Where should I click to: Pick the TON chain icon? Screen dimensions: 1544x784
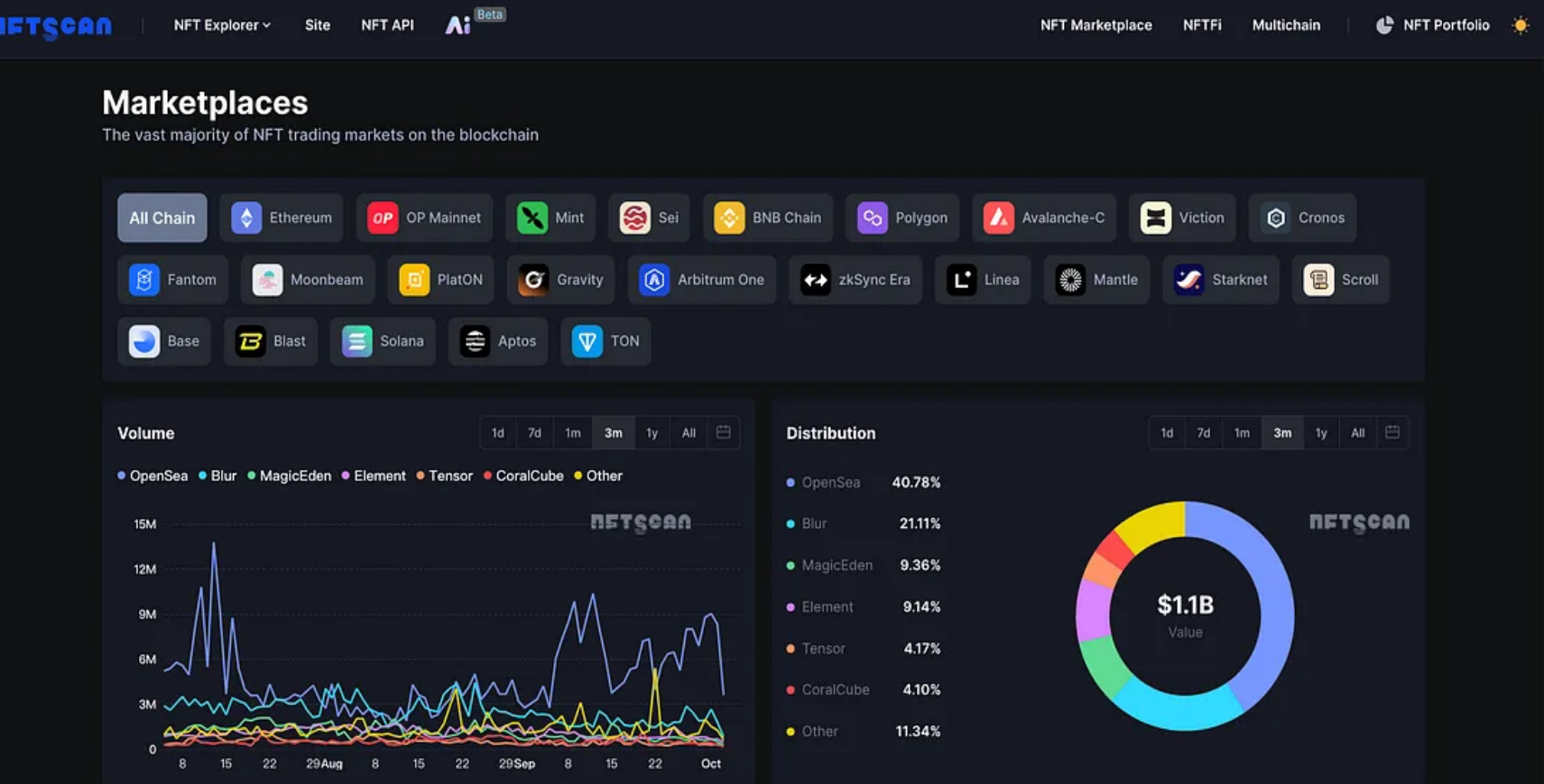tap(587, 341)
